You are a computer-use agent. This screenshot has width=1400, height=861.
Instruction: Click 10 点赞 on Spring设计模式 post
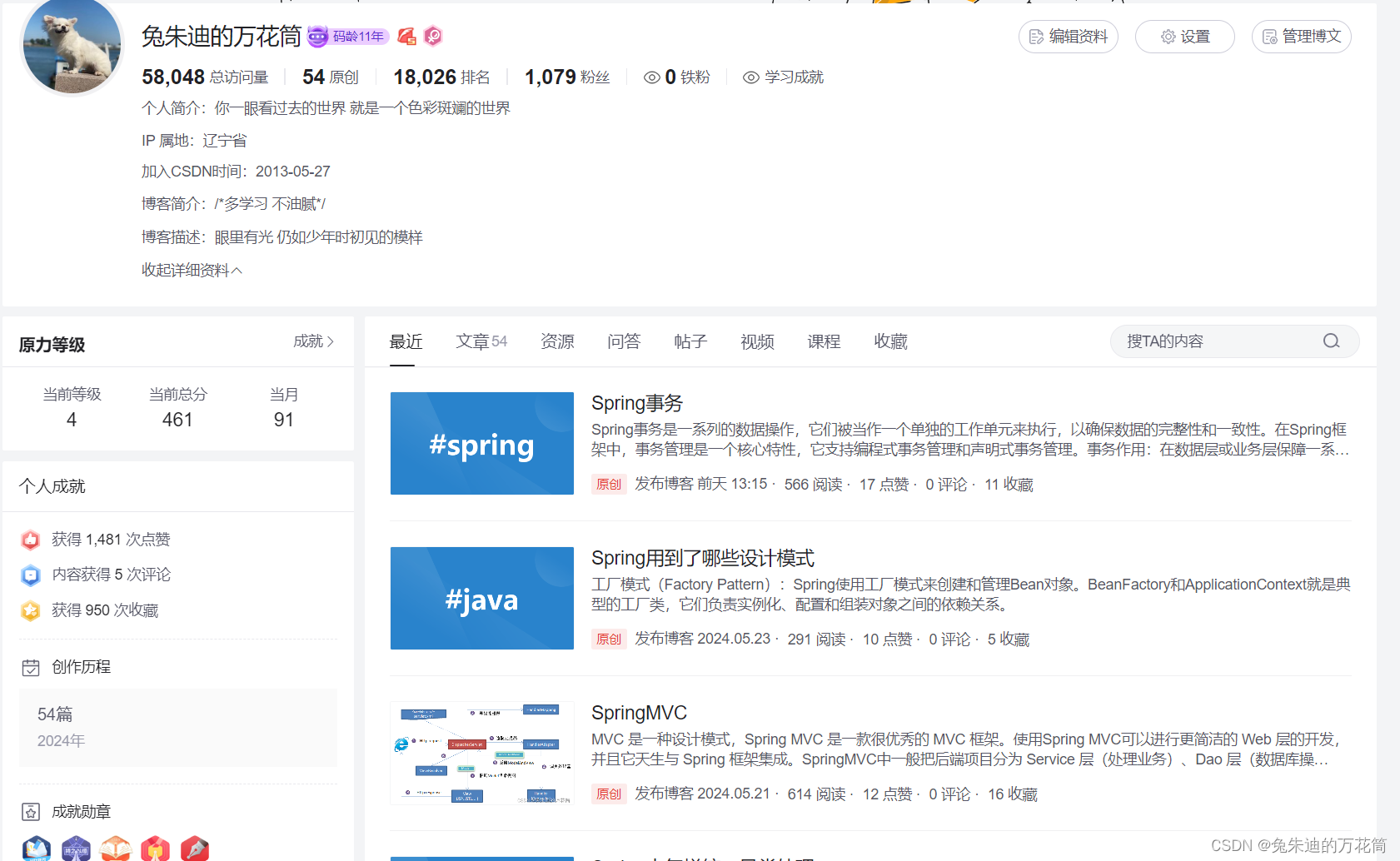888,639
